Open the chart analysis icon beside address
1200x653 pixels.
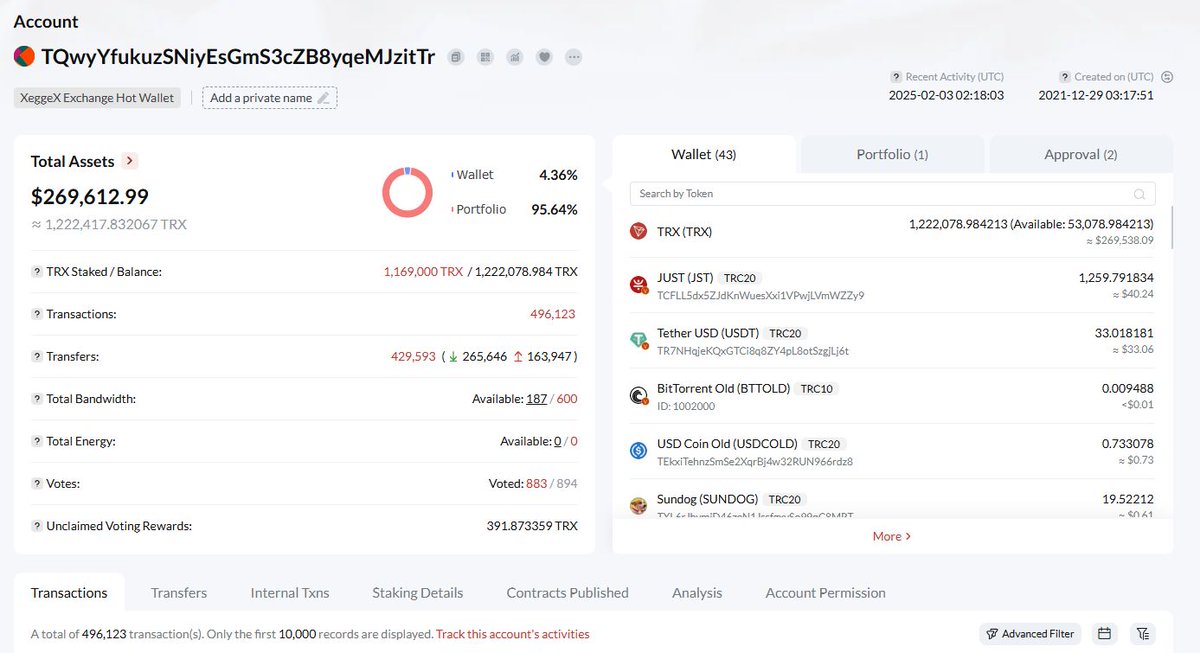tap(515, 57)
